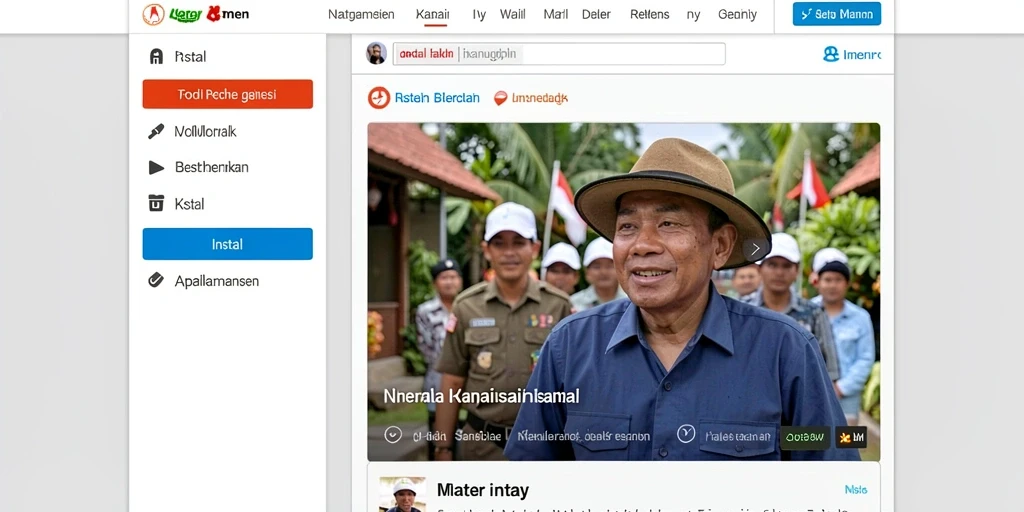
Task: Open the Marll menu item
Action: tap(556, 14)
